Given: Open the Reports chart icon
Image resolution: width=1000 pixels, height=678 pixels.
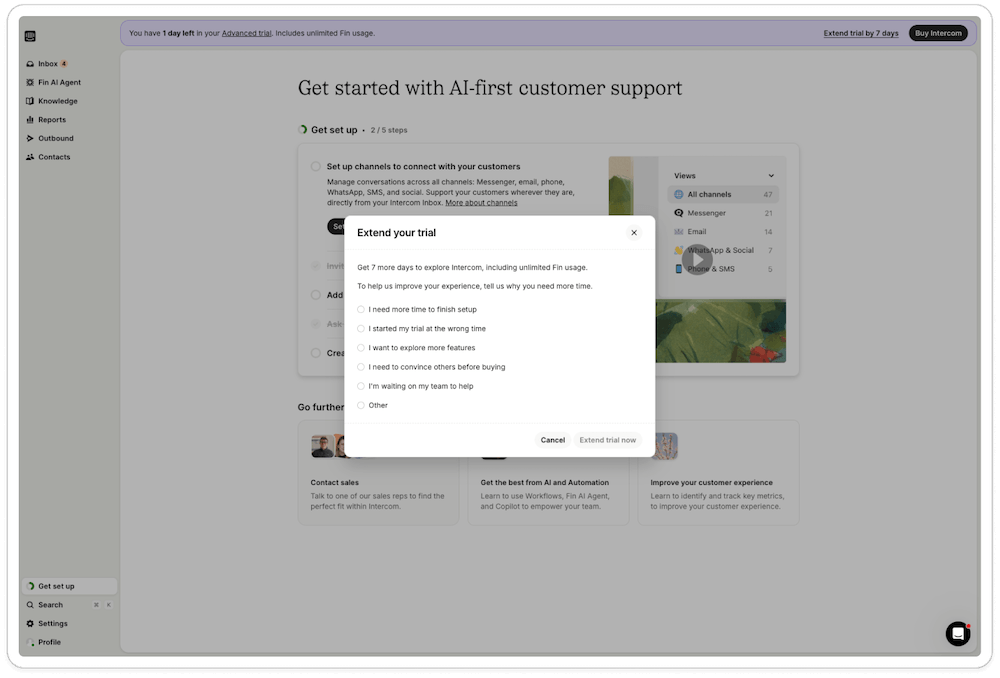Looking at the screenshot, I should coord(30,119).
